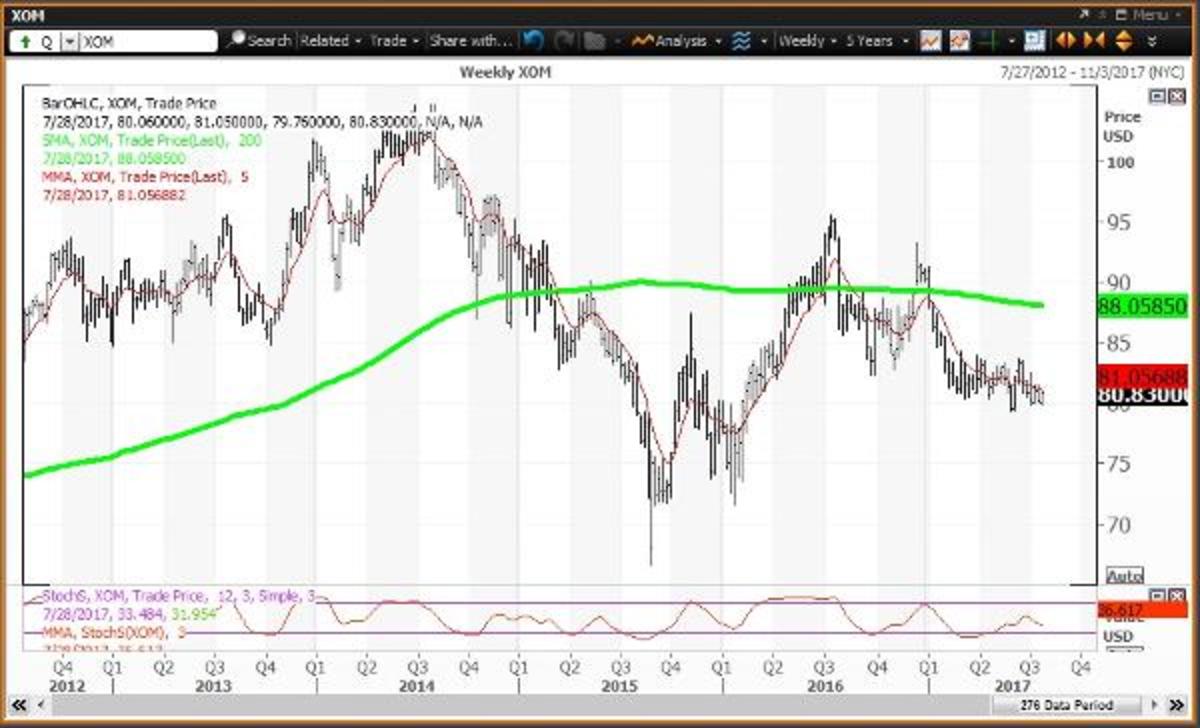The height and width of the screenshot is (728, 1200).
Task: Open the Q quote type dropdown arrow
Action: [70, 41]
